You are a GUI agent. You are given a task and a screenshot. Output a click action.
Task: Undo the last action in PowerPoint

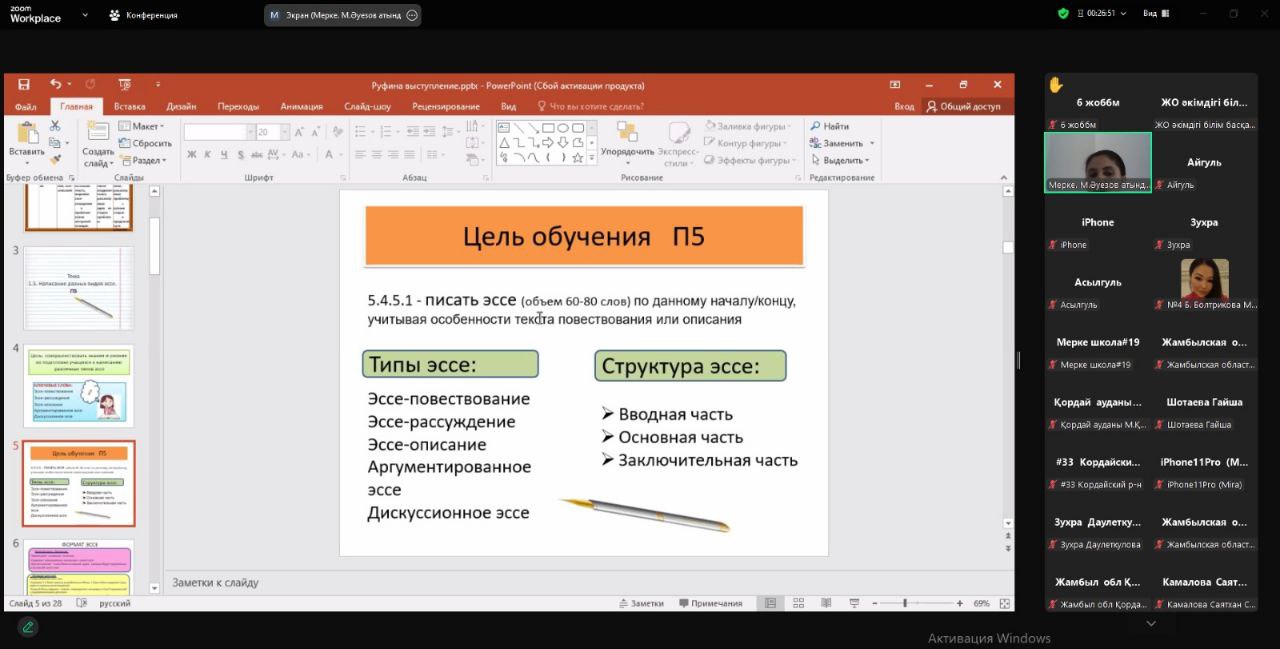(56, 85)
